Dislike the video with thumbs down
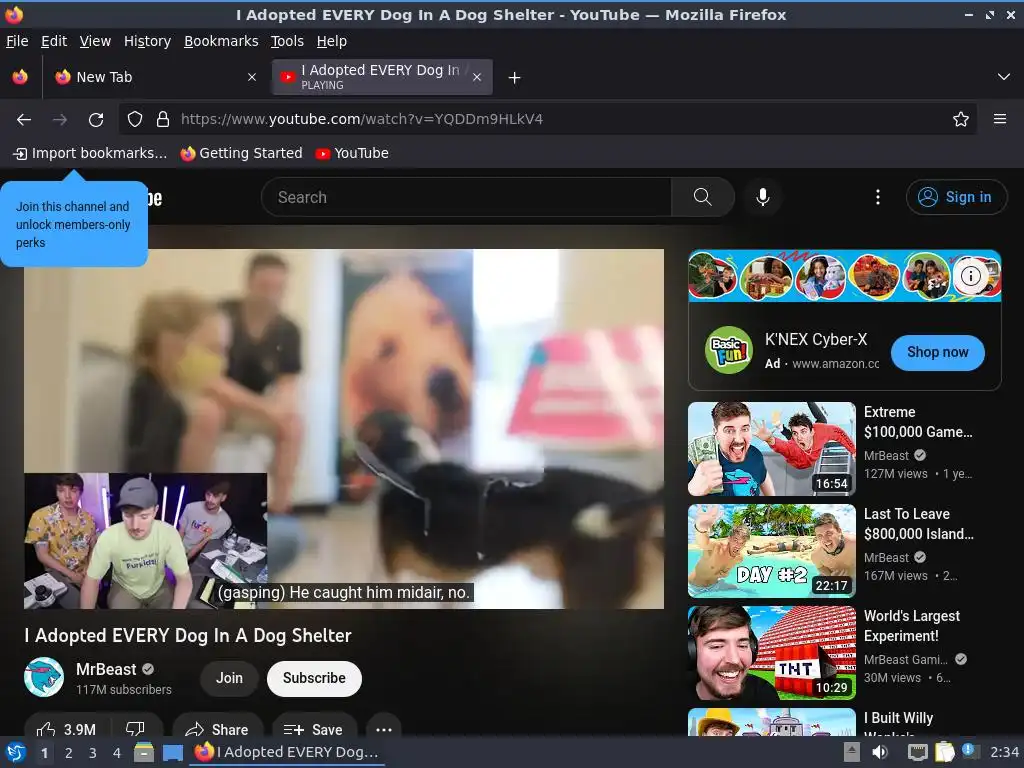 pos(135,729)
